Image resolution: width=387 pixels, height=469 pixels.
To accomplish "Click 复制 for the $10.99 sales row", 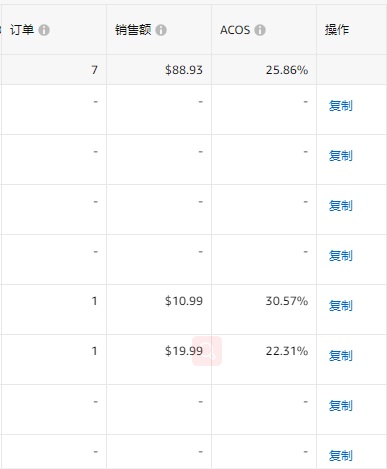I will [340, 306].
